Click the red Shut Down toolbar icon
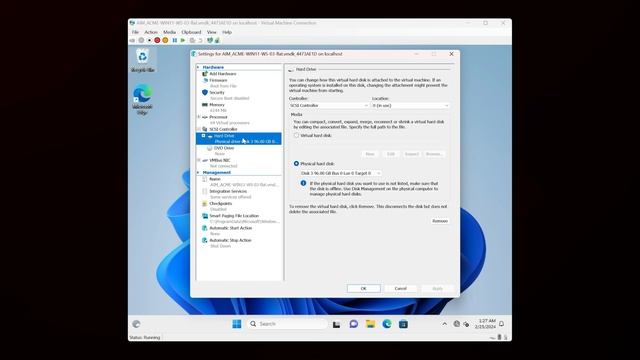The image size is (640, 360). click(157, 40)
